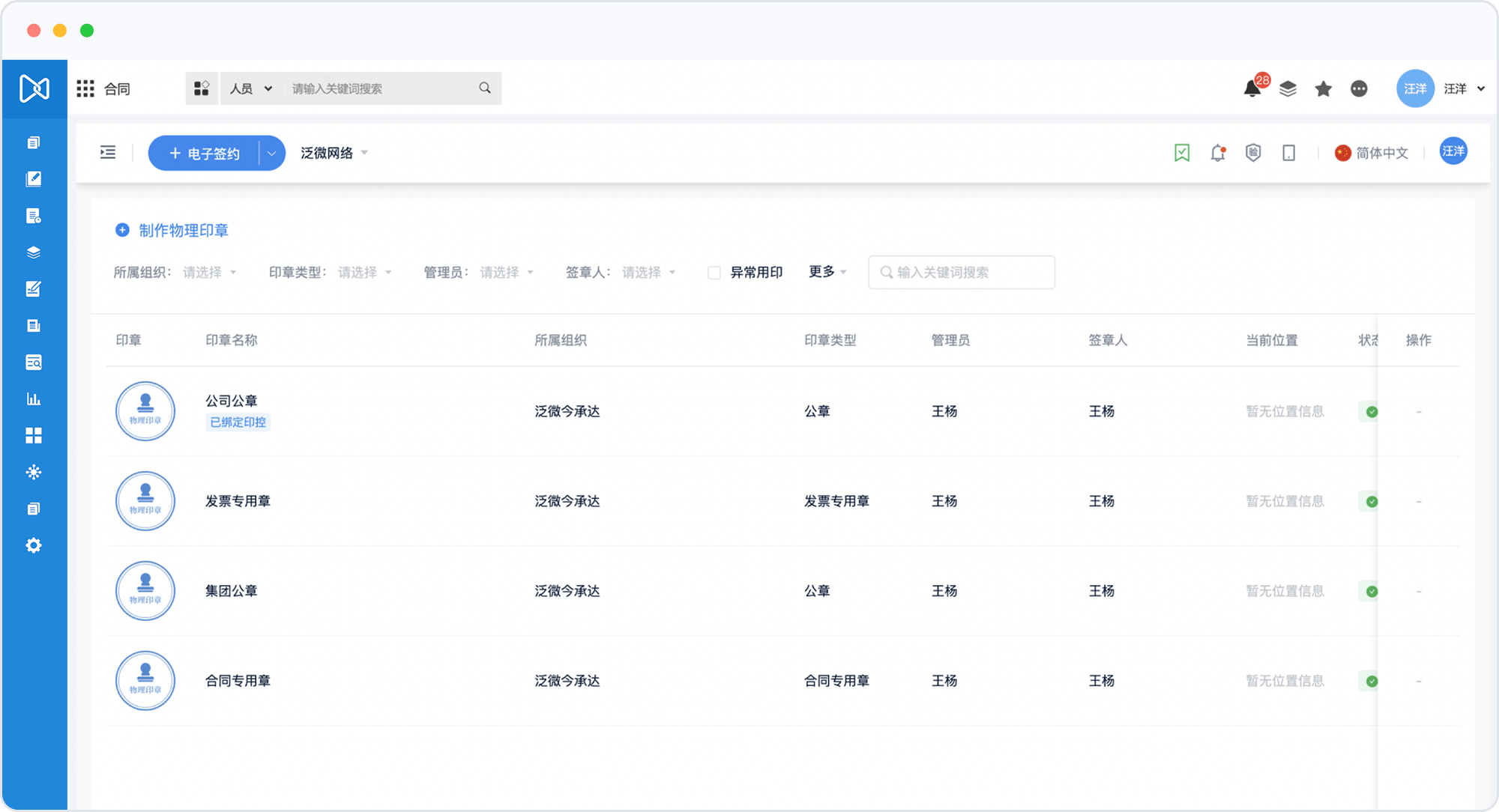Click the 公司公章 seal thumbnail
Viewport: 1499px width, 812px height.
tap(145, 411)
